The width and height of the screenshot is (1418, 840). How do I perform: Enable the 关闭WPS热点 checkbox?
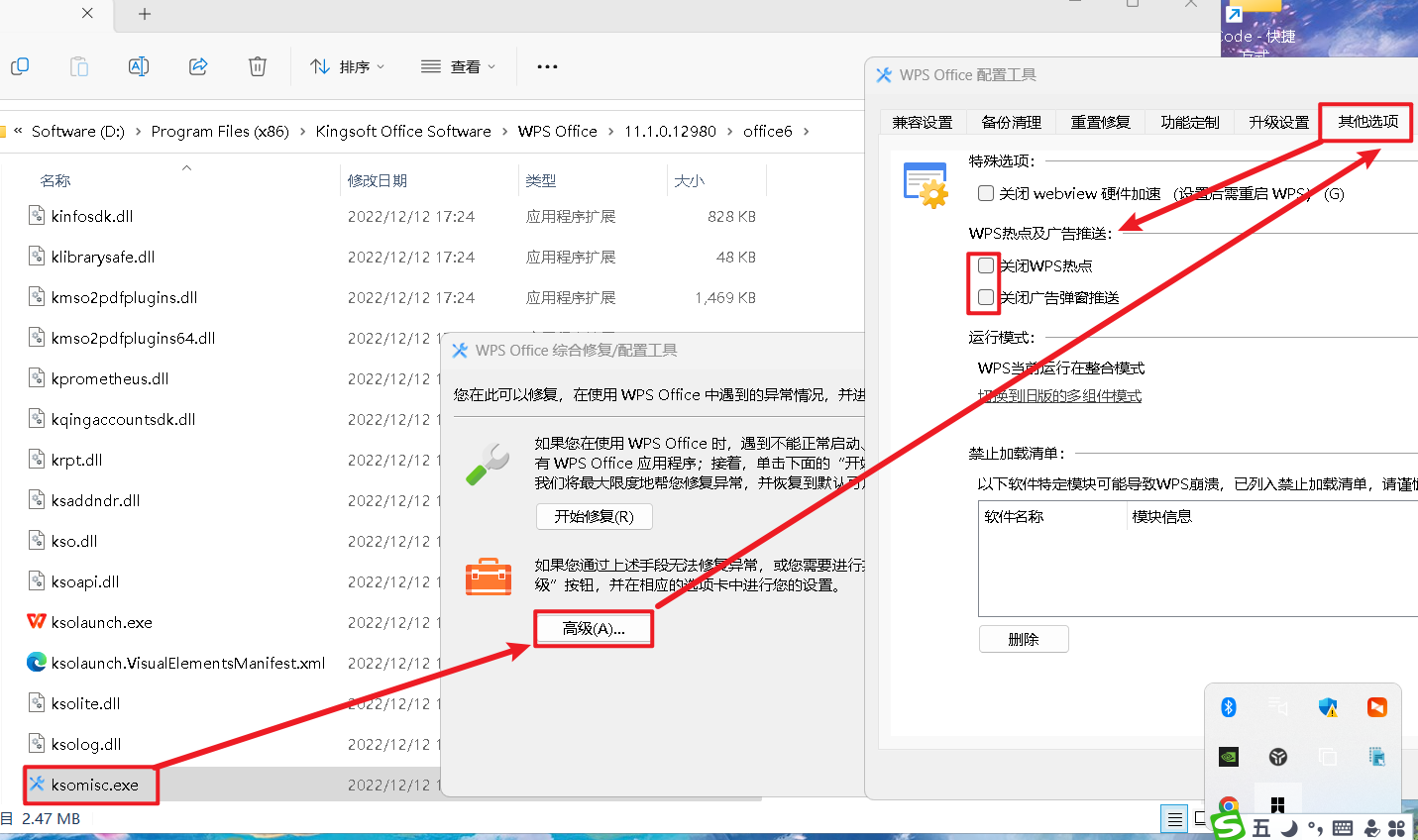click(986, 265)
